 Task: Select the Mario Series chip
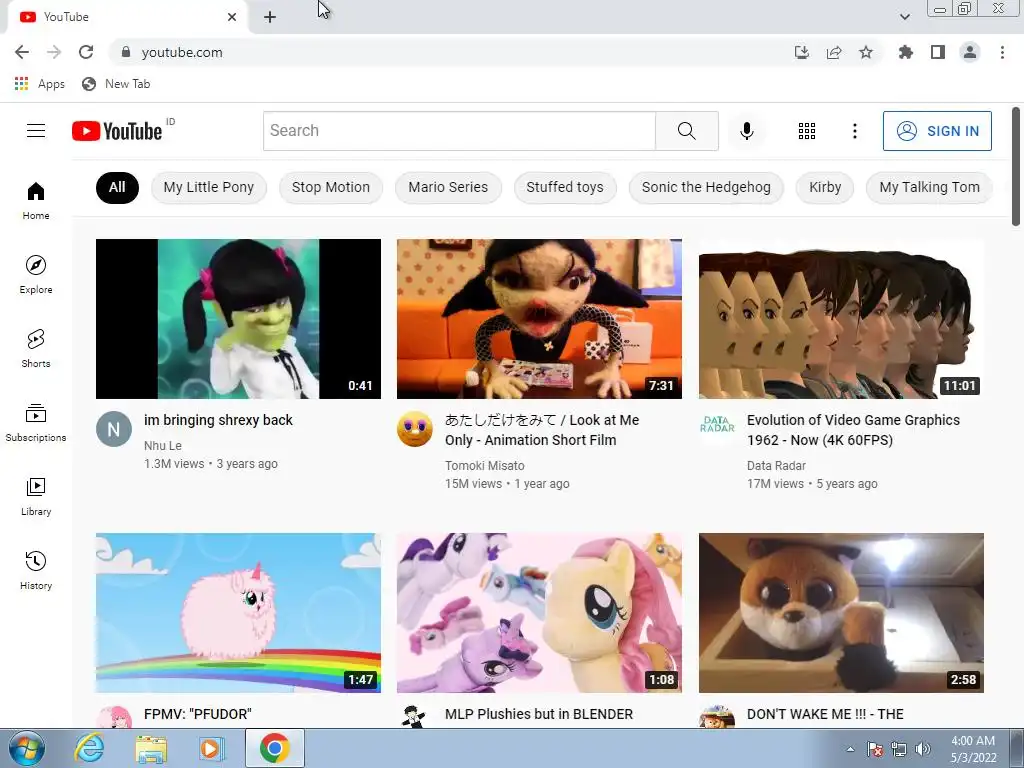448,187
